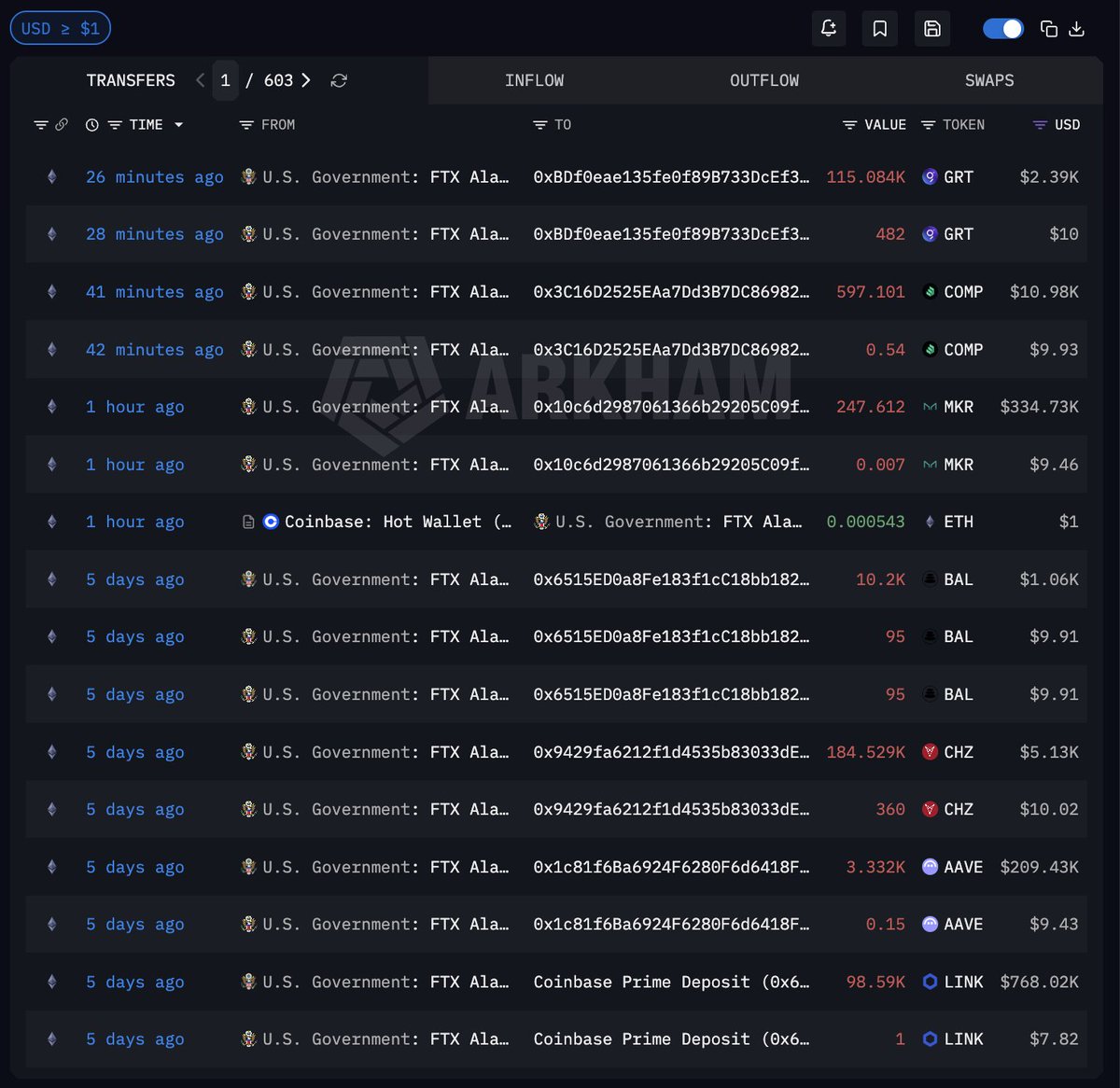Go to the next page arrow
The image size is (1120, 1088).
(305, 80)
